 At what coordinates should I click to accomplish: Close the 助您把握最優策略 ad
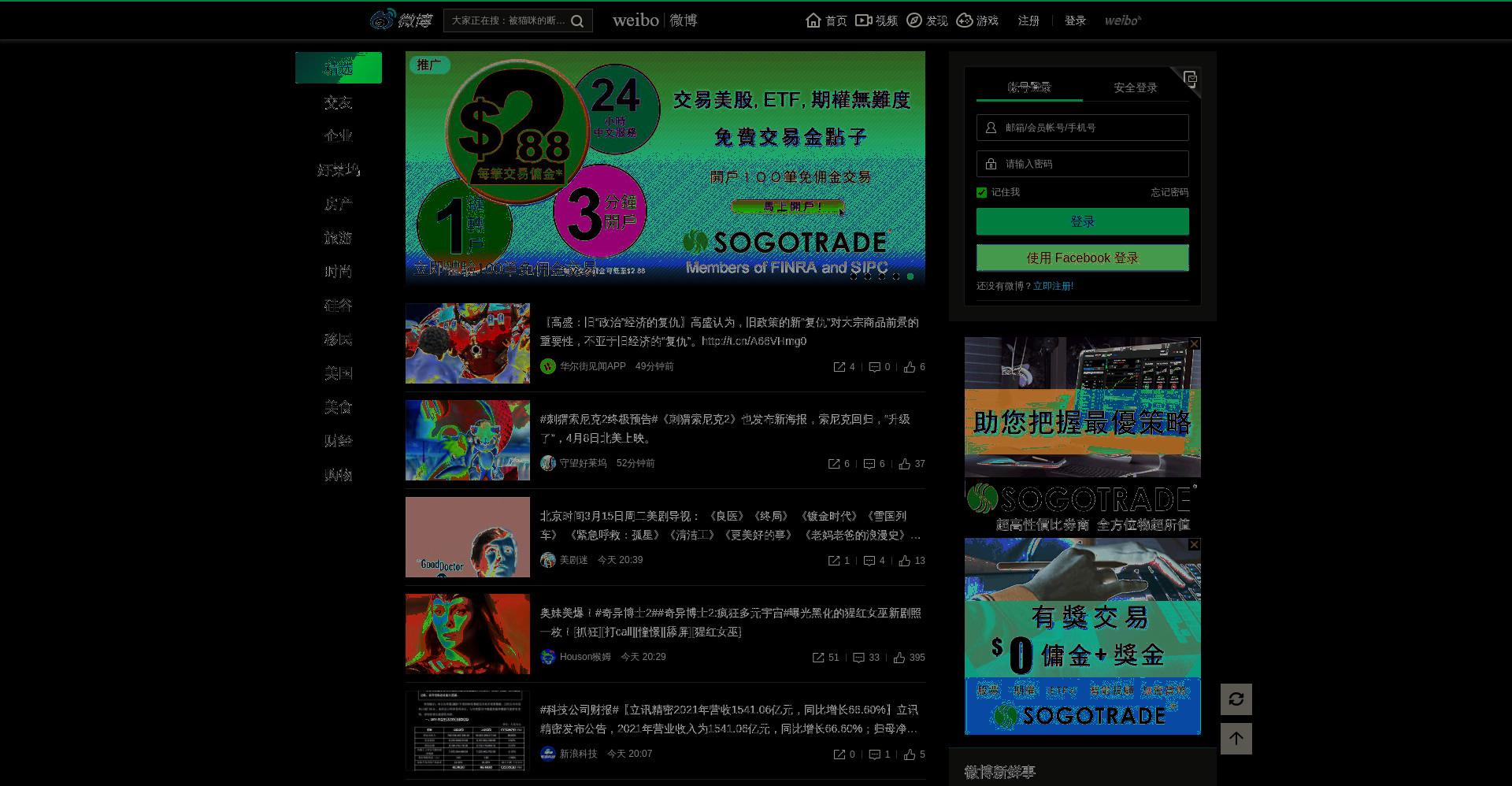1195,343
